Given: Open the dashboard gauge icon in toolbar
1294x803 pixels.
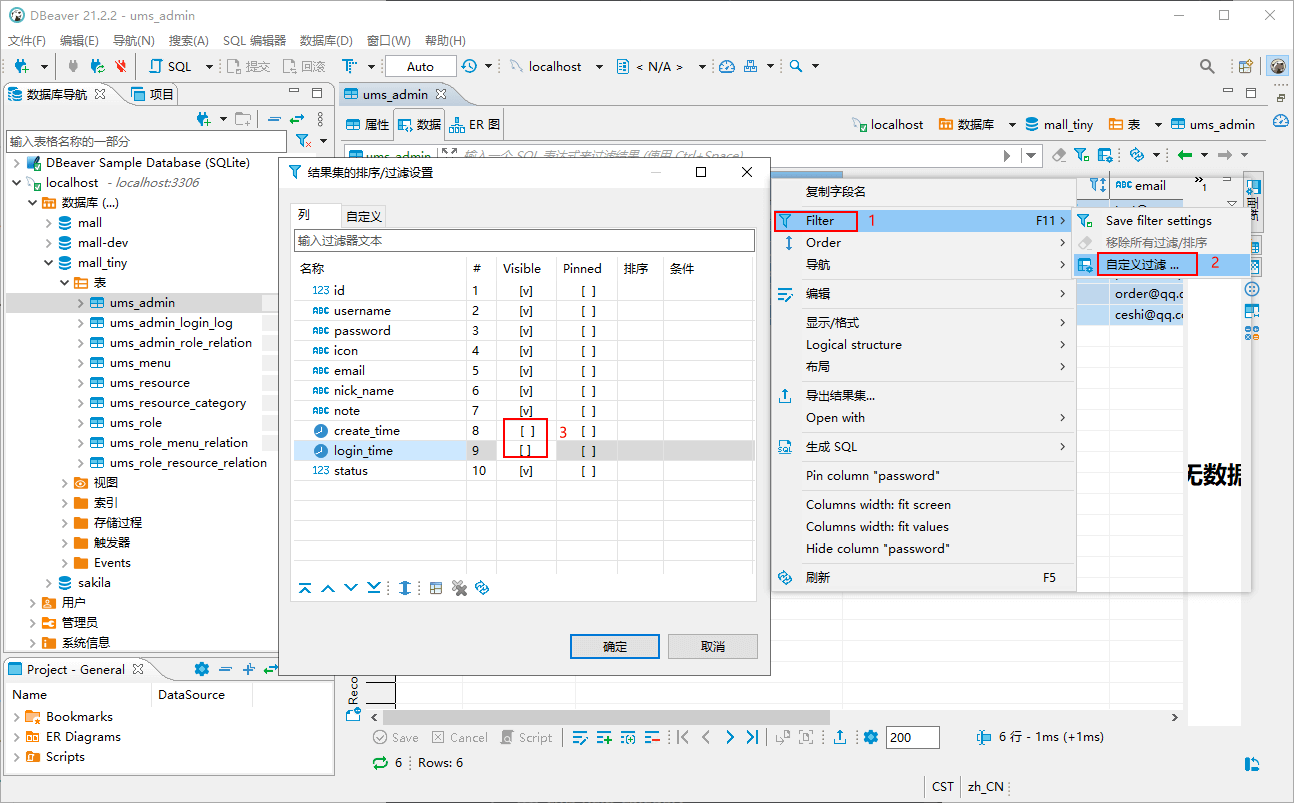Looking at the screenshot, I should pos(727,66).
